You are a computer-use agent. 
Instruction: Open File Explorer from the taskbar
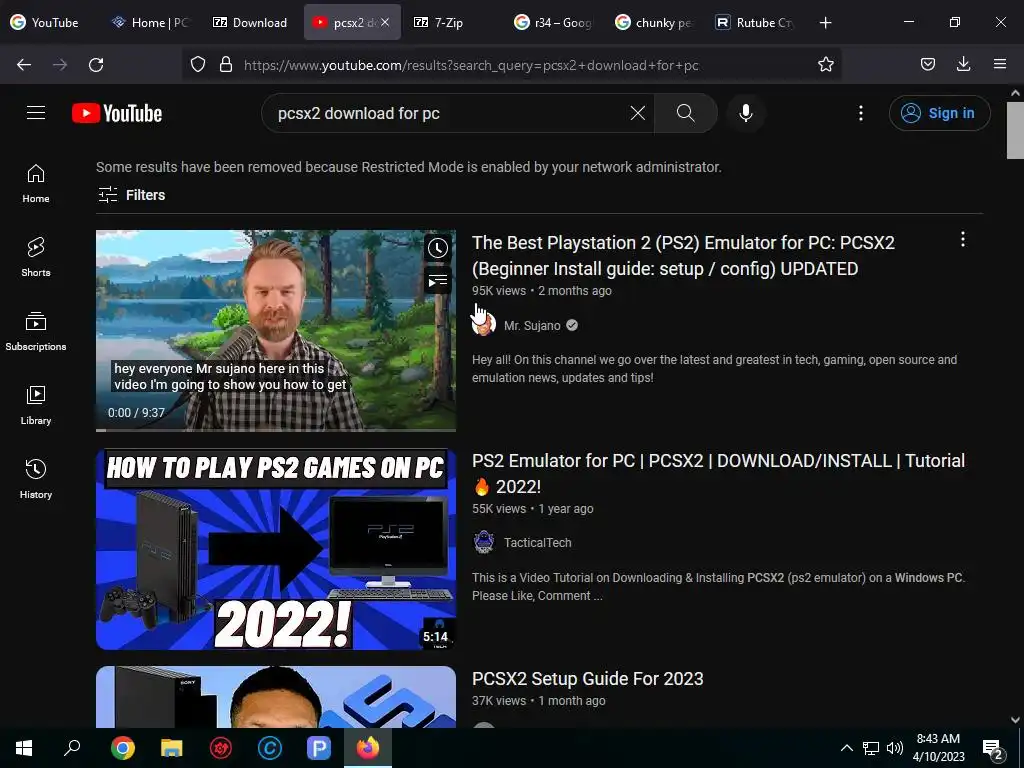(x=172, y=748)
